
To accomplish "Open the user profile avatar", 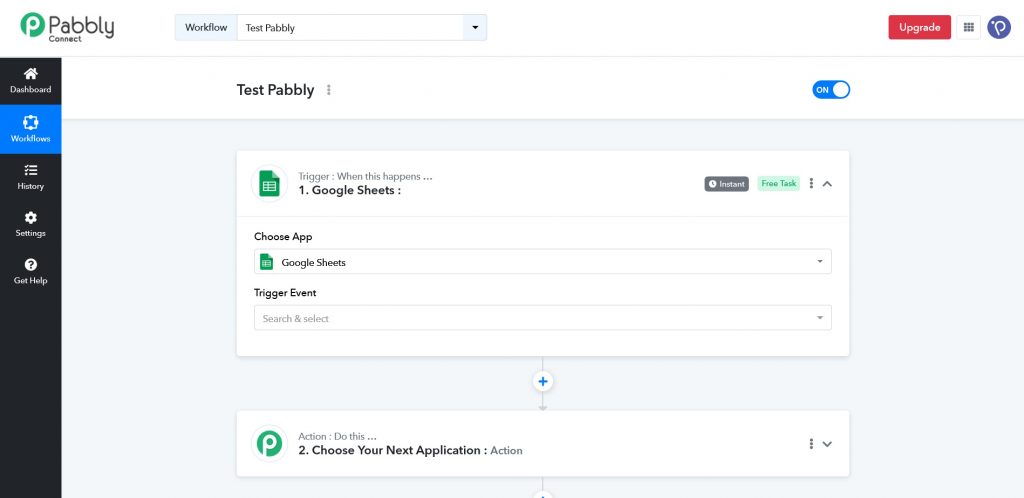I will [998, 28].
